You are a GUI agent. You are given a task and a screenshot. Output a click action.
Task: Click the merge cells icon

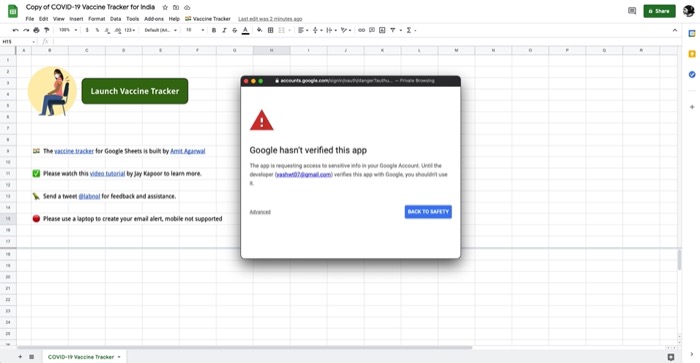pos(281,30)
